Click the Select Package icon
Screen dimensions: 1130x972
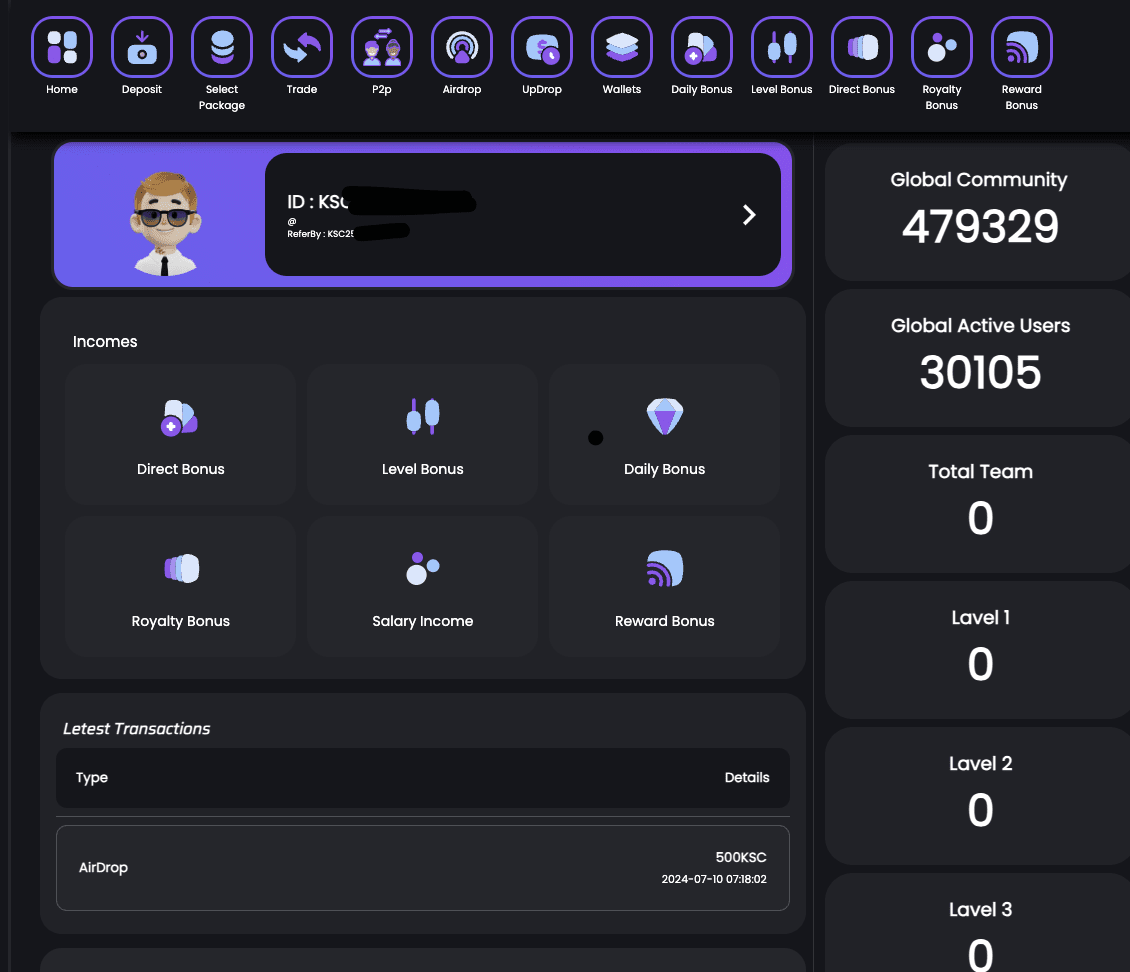point(222,47)
